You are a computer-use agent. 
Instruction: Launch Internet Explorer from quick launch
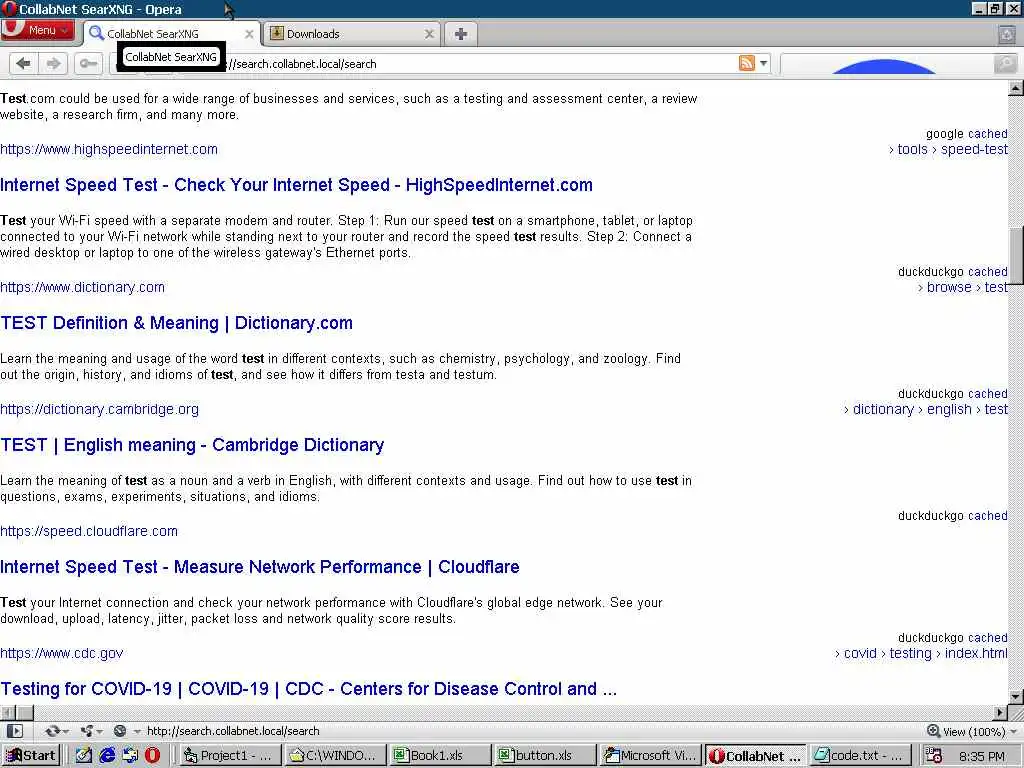click(x=107, y=756)
